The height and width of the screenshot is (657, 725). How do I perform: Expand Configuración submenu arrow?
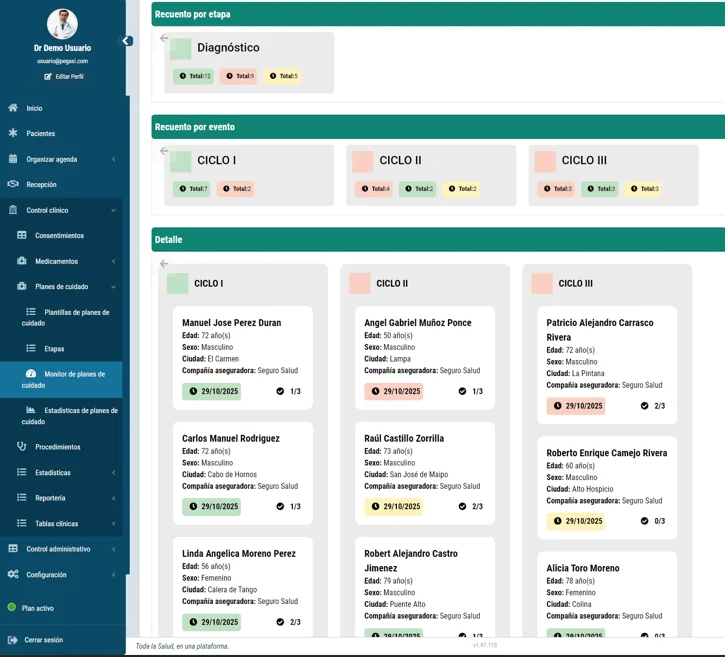coord(114,575)
